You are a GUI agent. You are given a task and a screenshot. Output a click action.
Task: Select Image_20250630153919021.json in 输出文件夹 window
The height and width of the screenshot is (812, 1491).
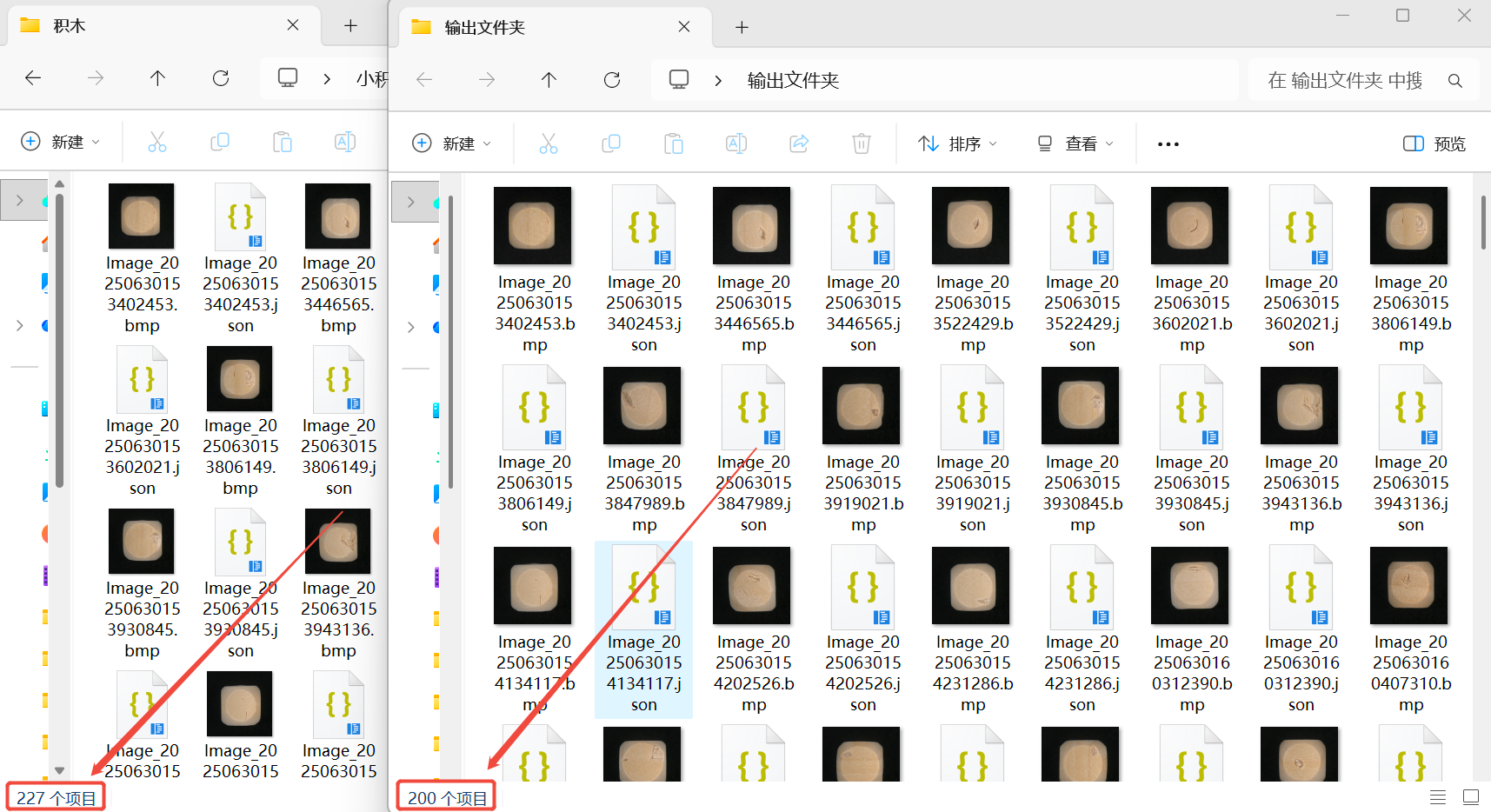tap(973, 450)
